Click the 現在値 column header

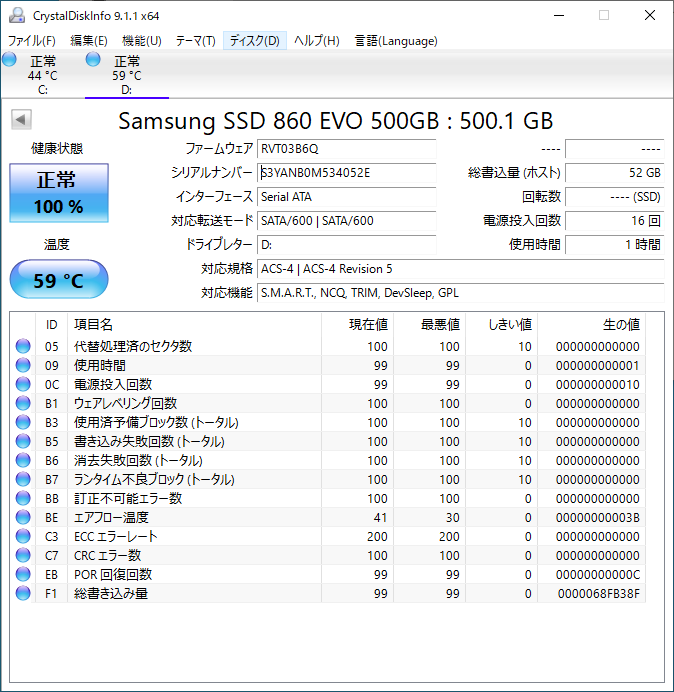point(358,325)
